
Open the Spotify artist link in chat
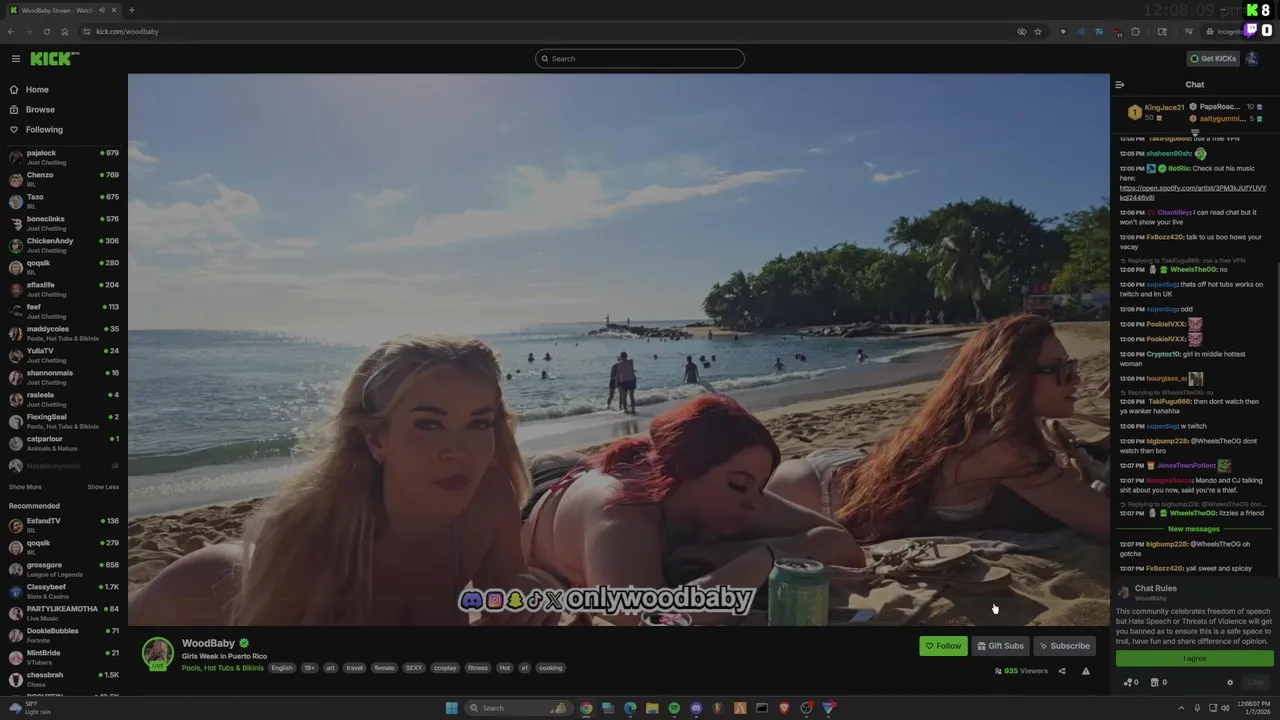pyautogui.click(x=1192, y=193)
